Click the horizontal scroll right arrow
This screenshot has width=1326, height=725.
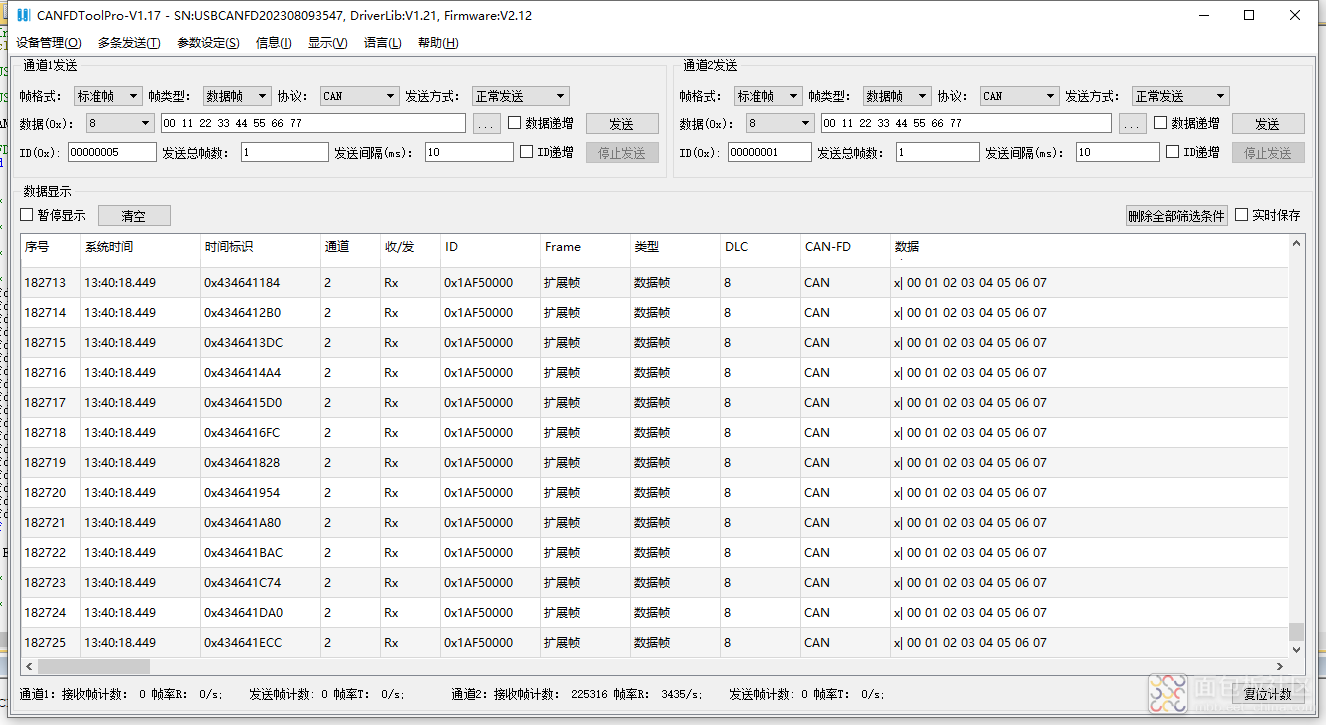pos(1279,666)
